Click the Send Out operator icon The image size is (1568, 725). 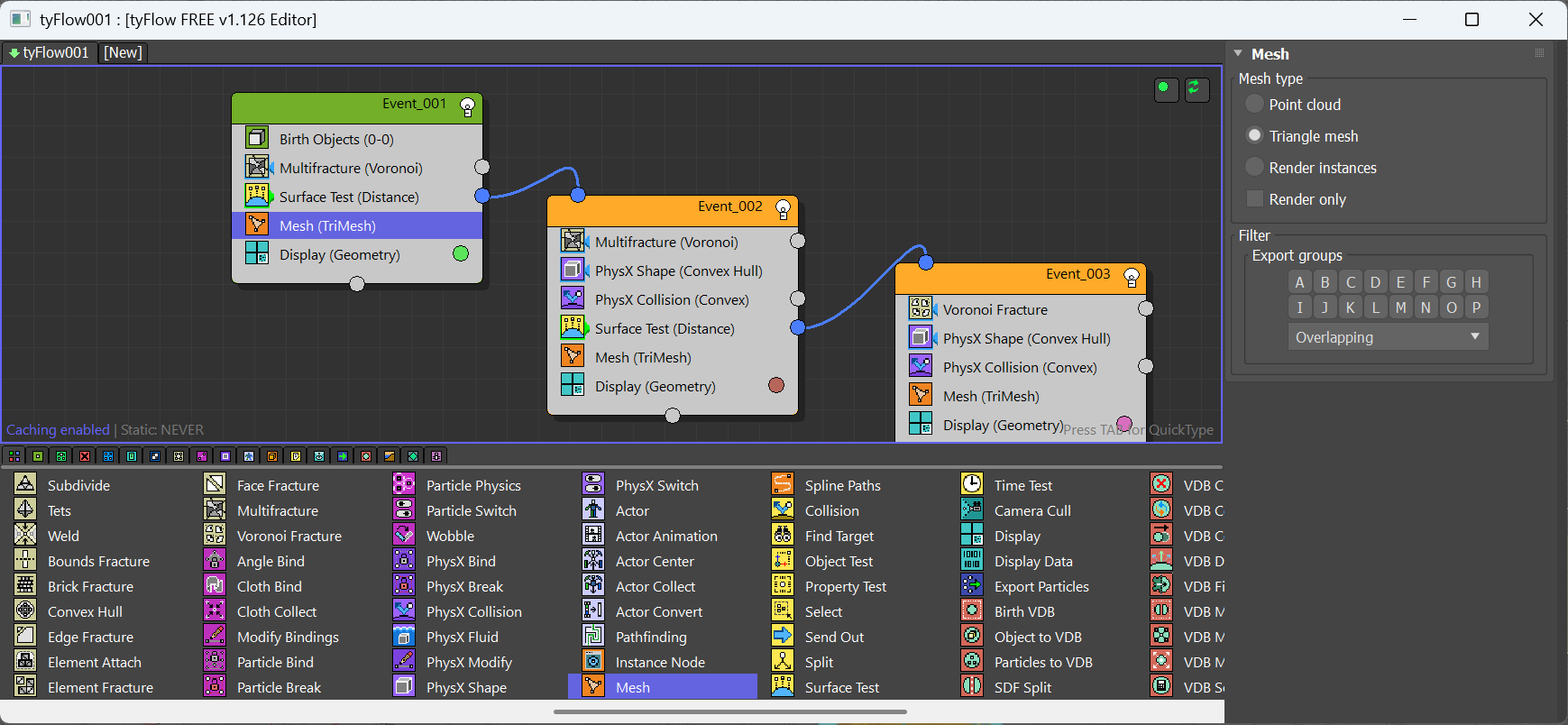[x=783, y=636]
